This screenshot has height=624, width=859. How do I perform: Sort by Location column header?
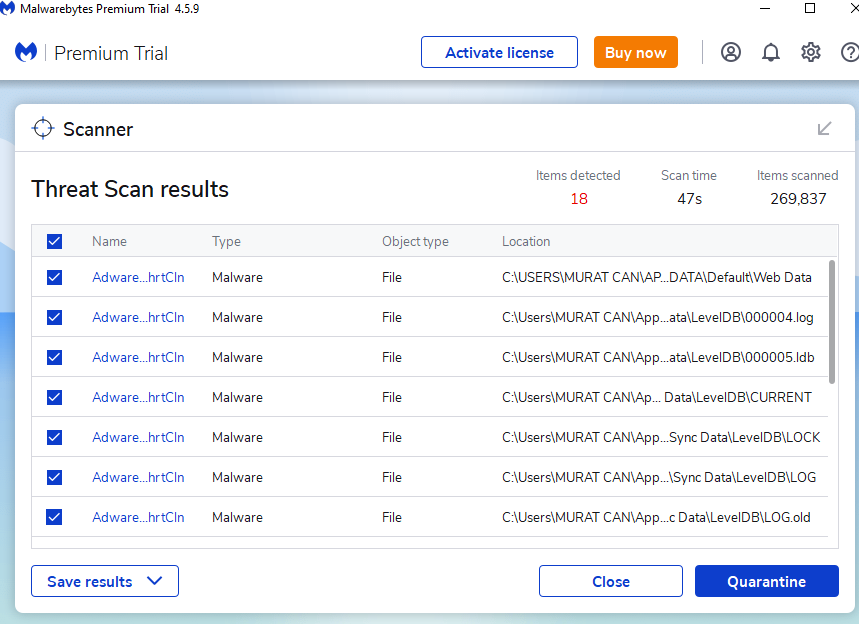coord(526,241)
